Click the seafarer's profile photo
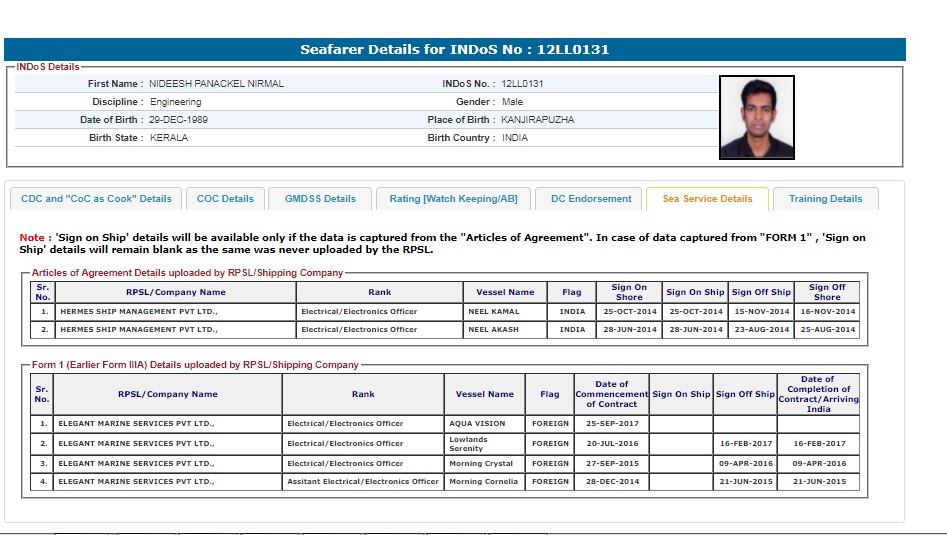Viewport: 947px width, 535px height. point(756,117)
